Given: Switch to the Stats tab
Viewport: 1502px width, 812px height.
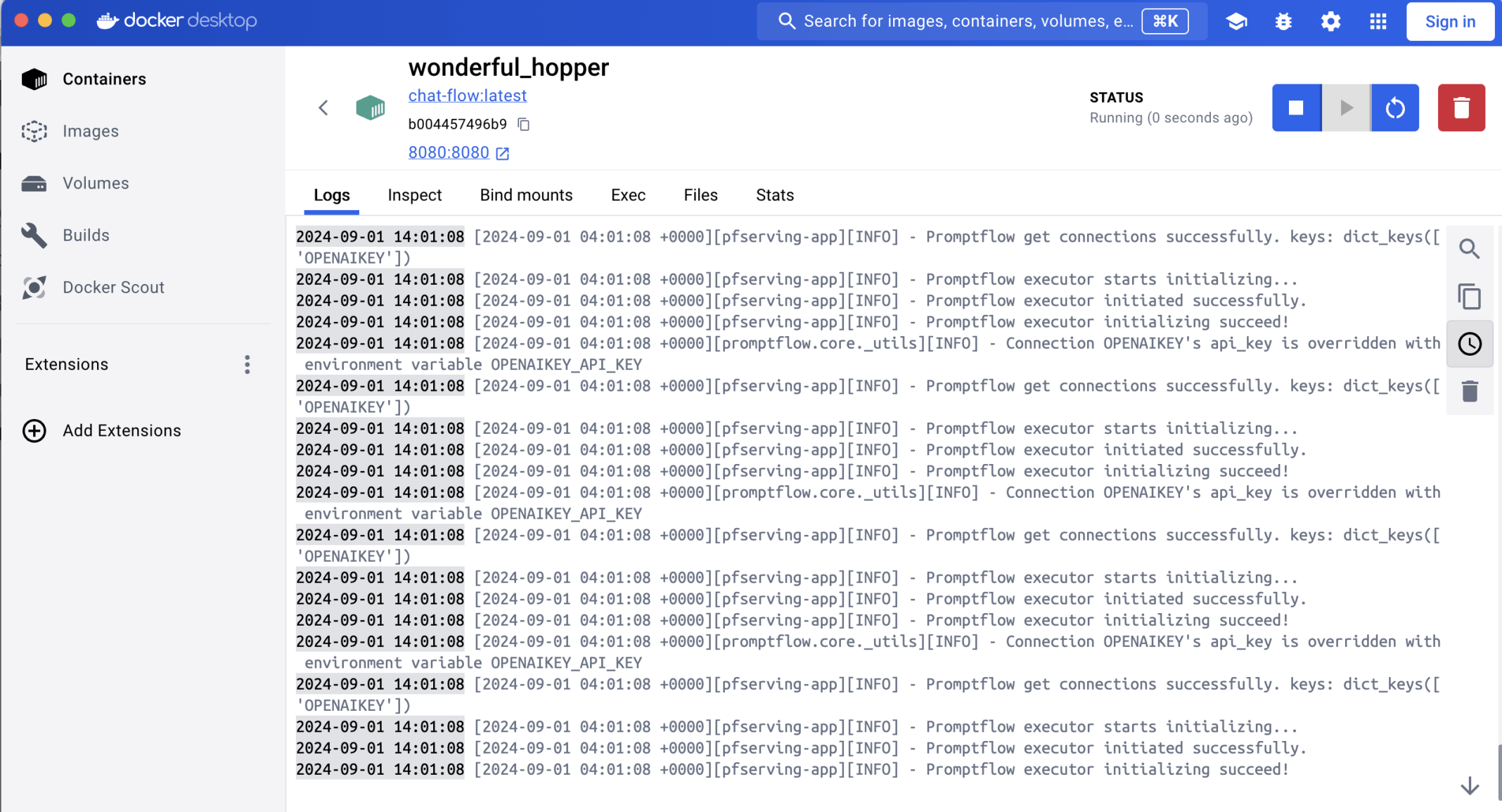Looking at the screenshot, I should (774, 195).
